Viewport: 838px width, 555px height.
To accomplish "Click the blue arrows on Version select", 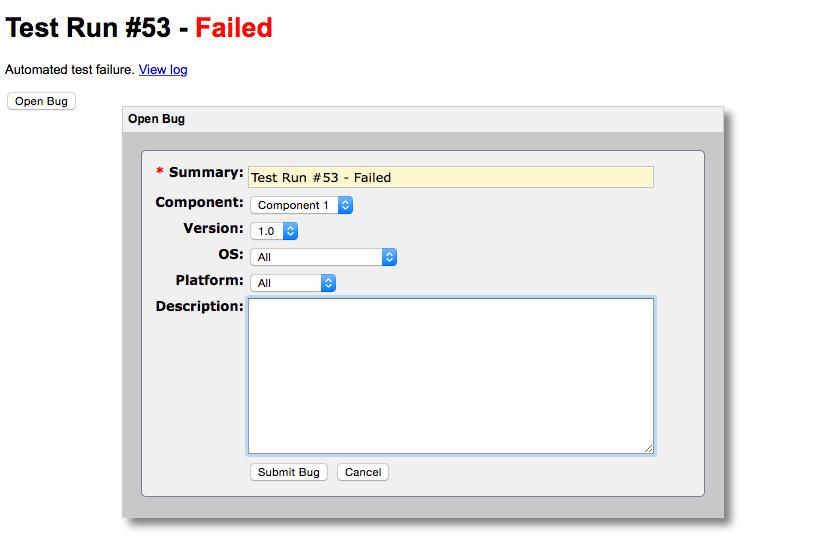I will point(290,231).
